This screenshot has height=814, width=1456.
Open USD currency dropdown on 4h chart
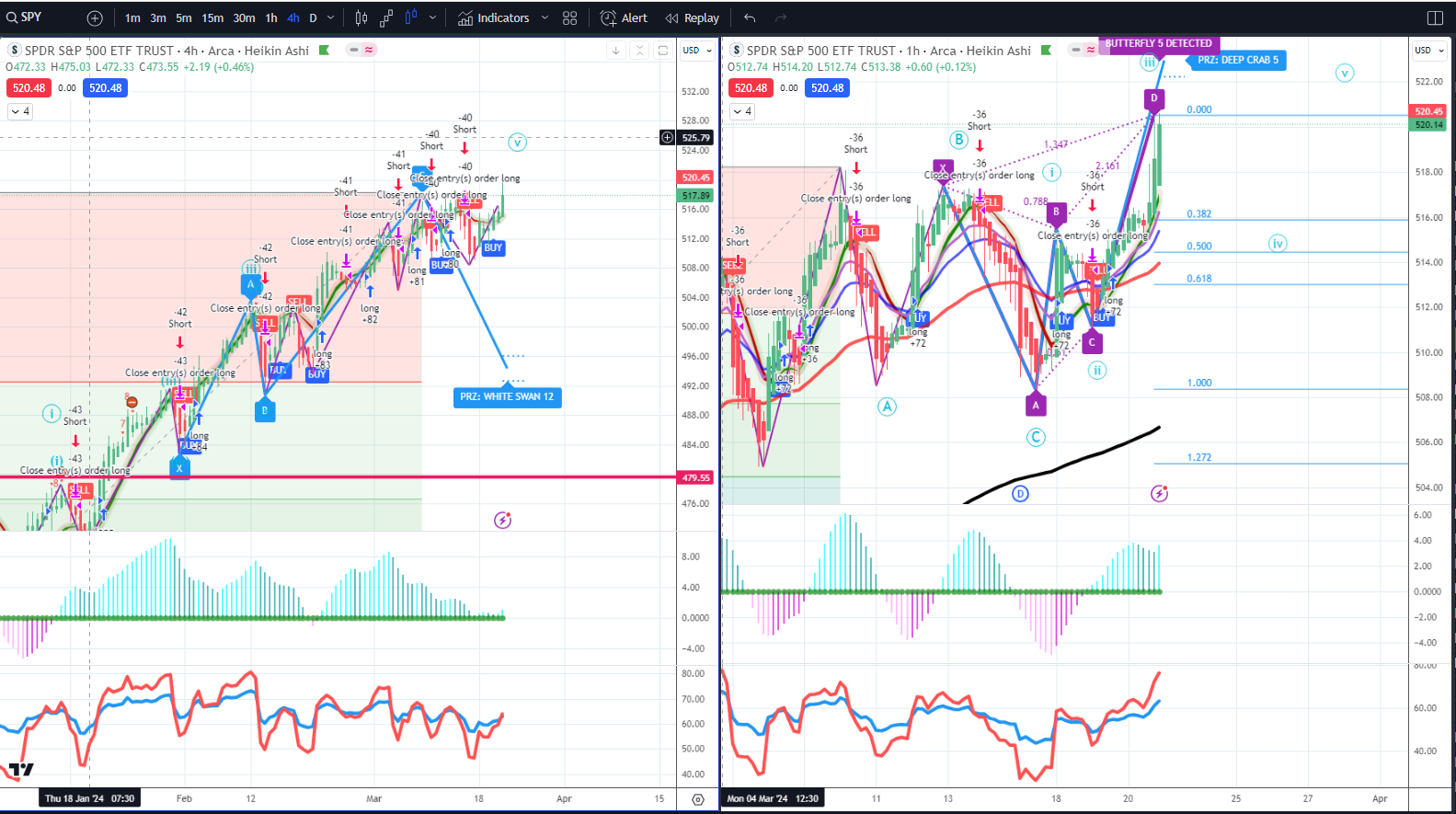697,51
